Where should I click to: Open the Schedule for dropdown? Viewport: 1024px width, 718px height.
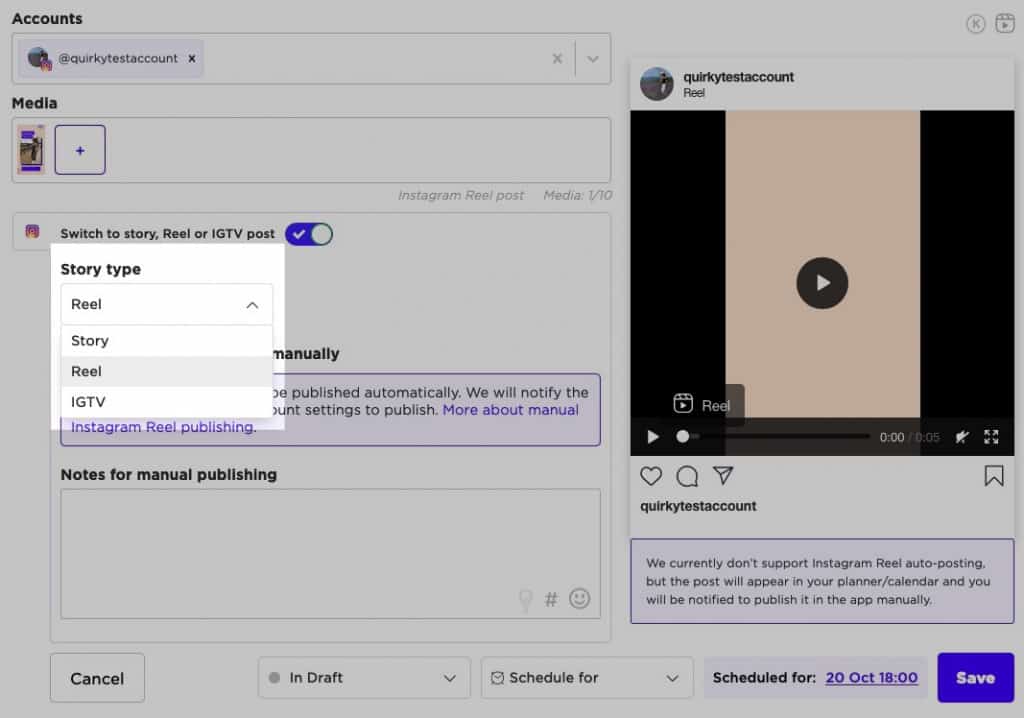coord(587,678)
